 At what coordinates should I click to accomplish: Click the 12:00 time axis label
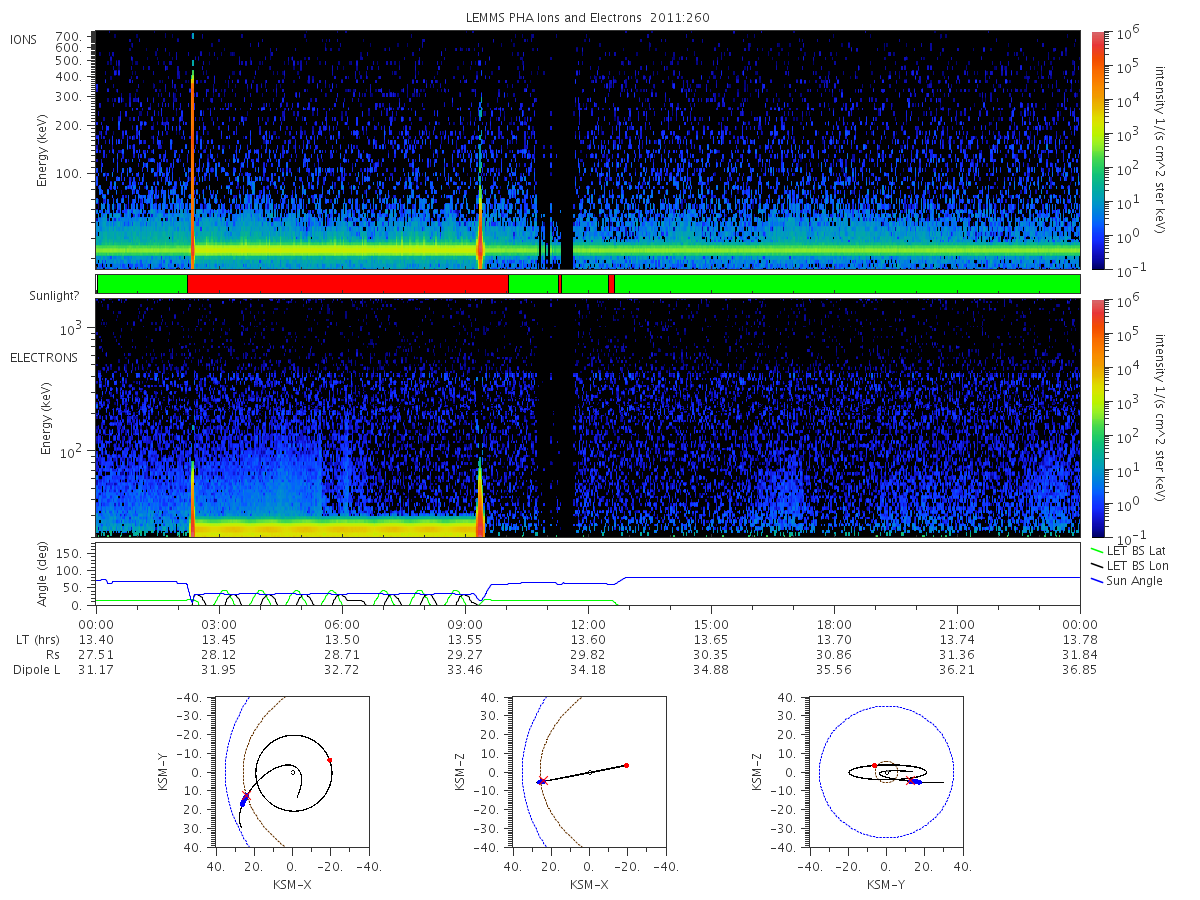(588, 623)
